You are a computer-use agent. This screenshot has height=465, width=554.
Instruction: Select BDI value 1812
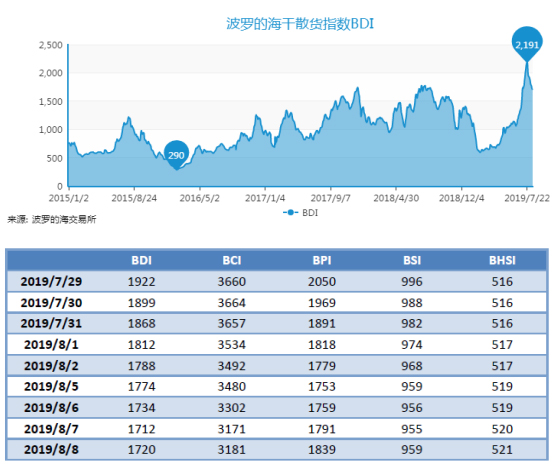[141, 345]
